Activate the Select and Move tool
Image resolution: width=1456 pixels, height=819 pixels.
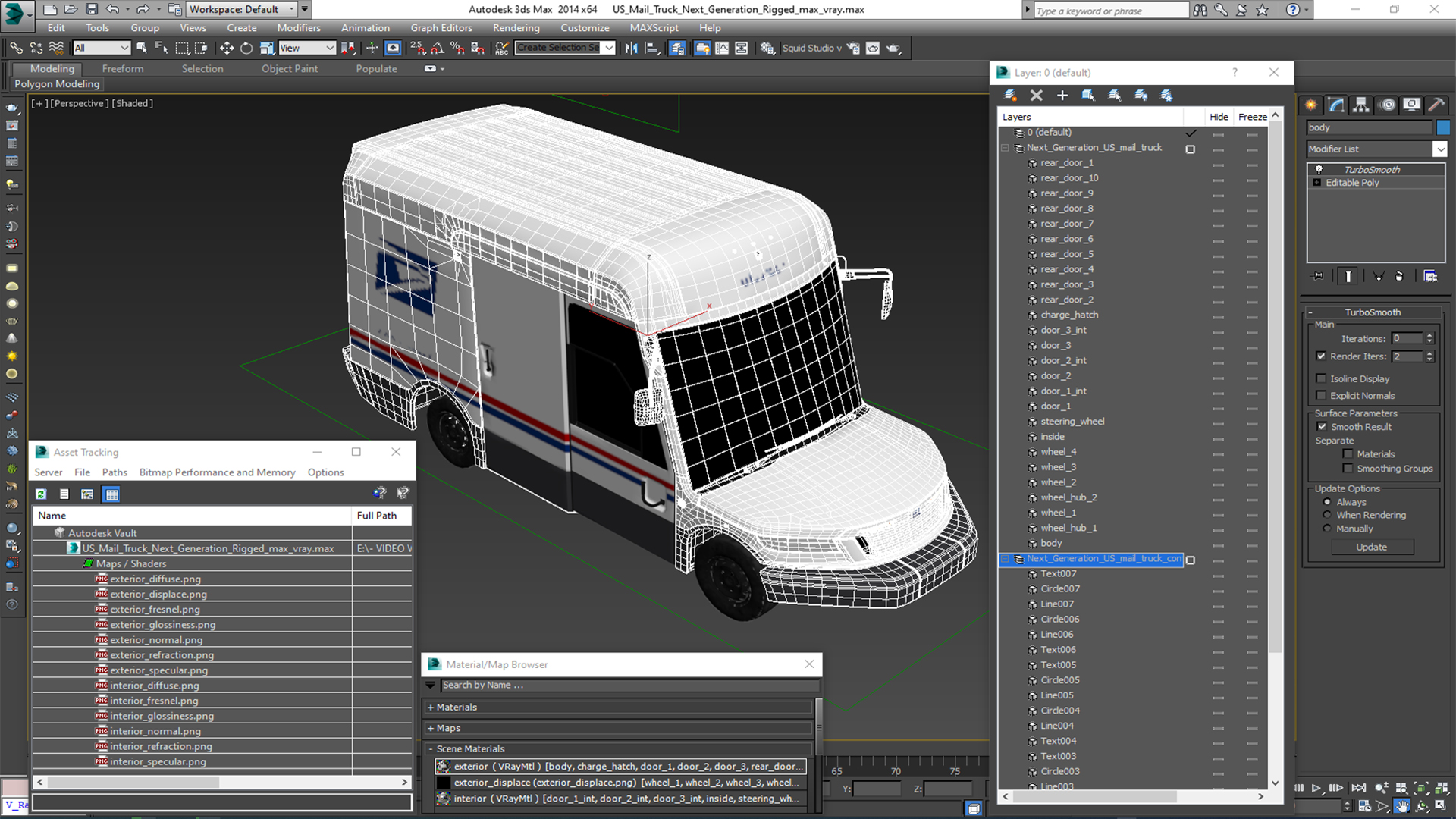226,48
